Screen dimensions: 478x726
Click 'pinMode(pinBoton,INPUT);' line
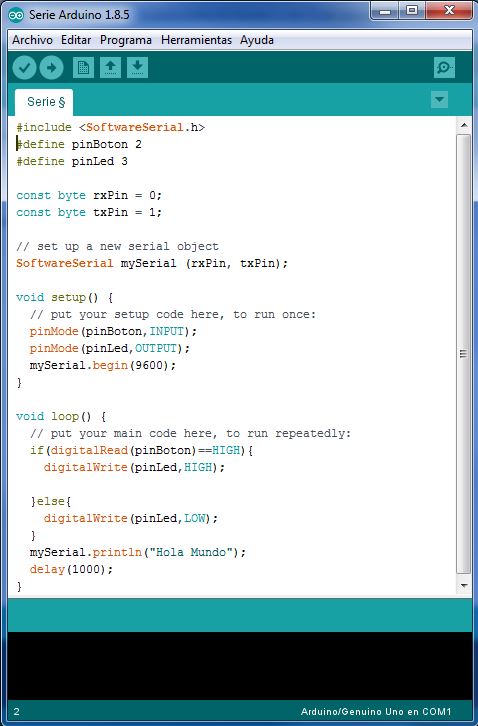click(x=113, y=332)
